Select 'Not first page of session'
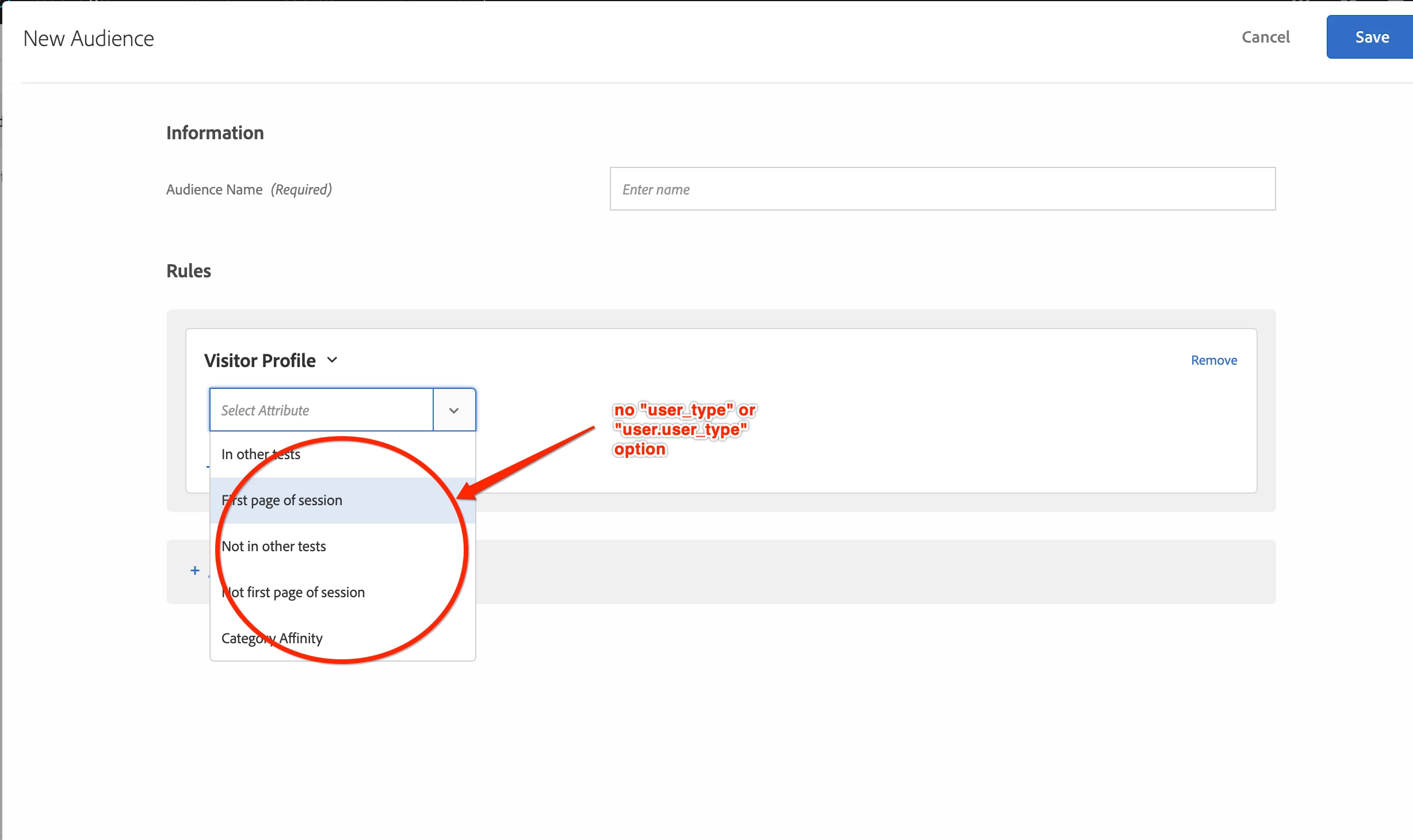 pos(293,593)
